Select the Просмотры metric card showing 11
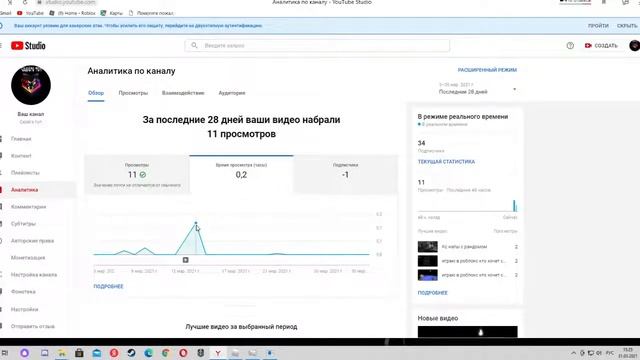The width and height of the screenshot is (640, 360). 137,174
